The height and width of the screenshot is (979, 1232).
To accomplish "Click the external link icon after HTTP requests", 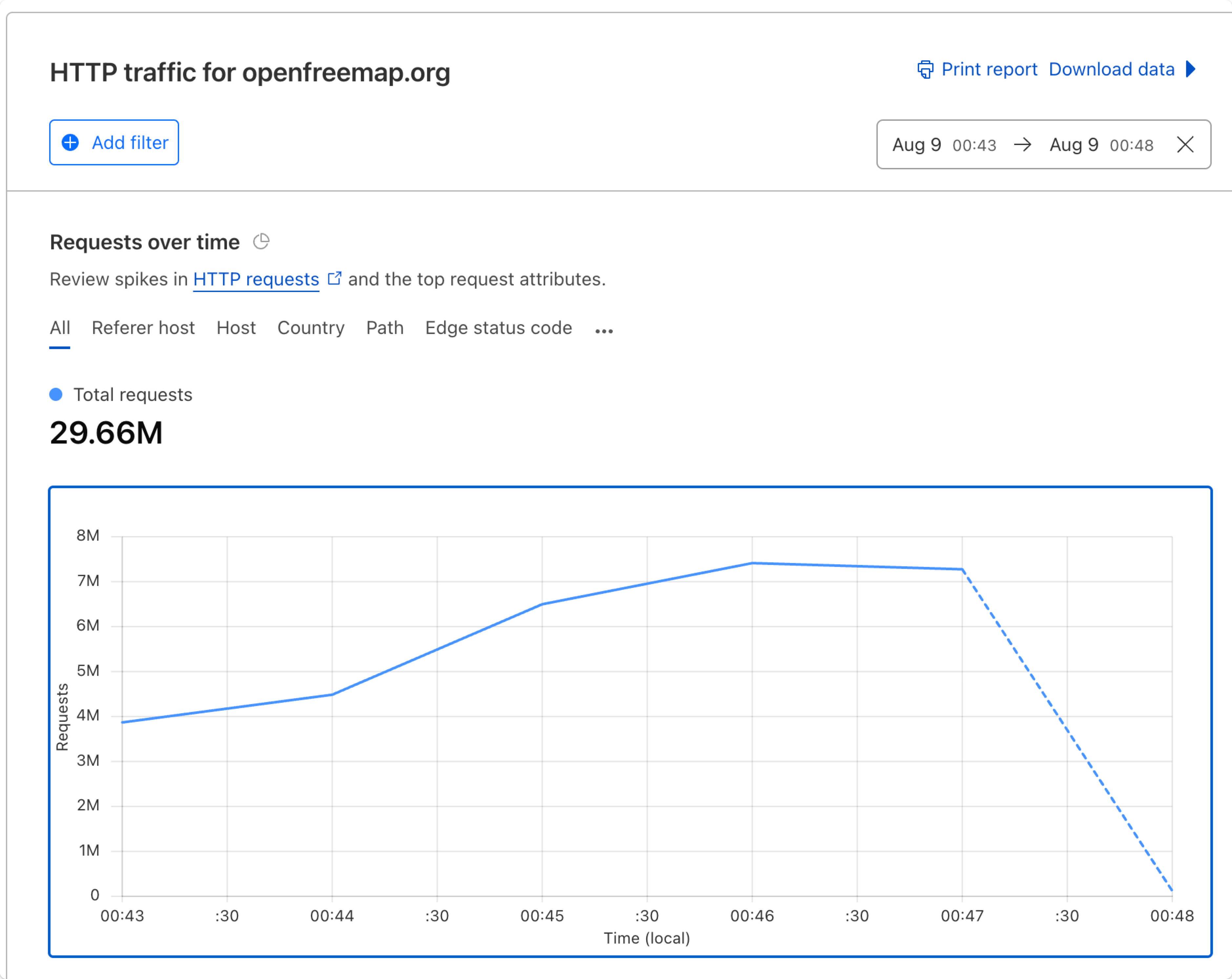I will tap(334, 278).
